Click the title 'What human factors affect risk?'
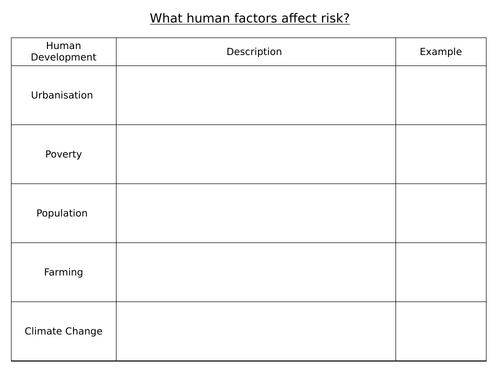Viewport: 500px width, 375px height. pyautogui.click(x=250, y=18)
